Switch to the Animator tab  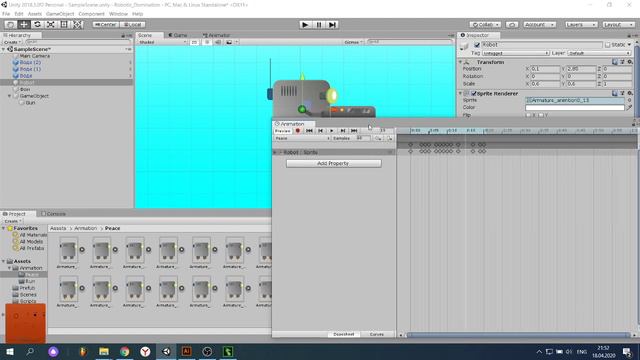216,36
